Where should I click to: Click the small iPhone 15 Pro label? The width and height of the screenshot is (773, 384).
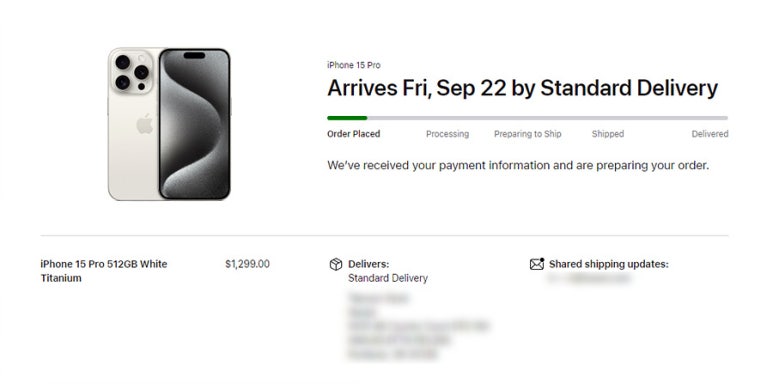pos(353,65)
